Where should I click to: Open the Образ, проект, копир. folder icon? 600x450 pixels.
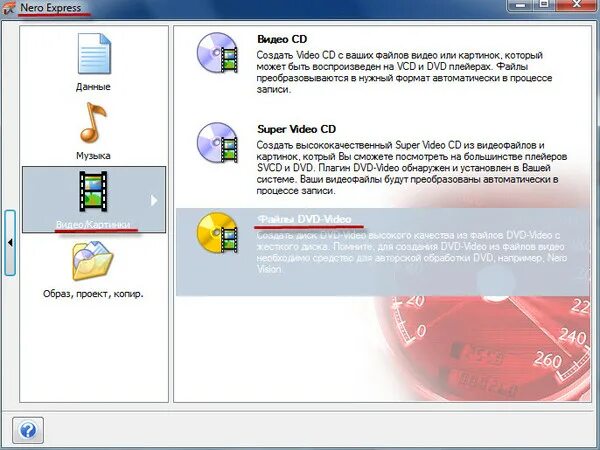(x=93, y=261)
